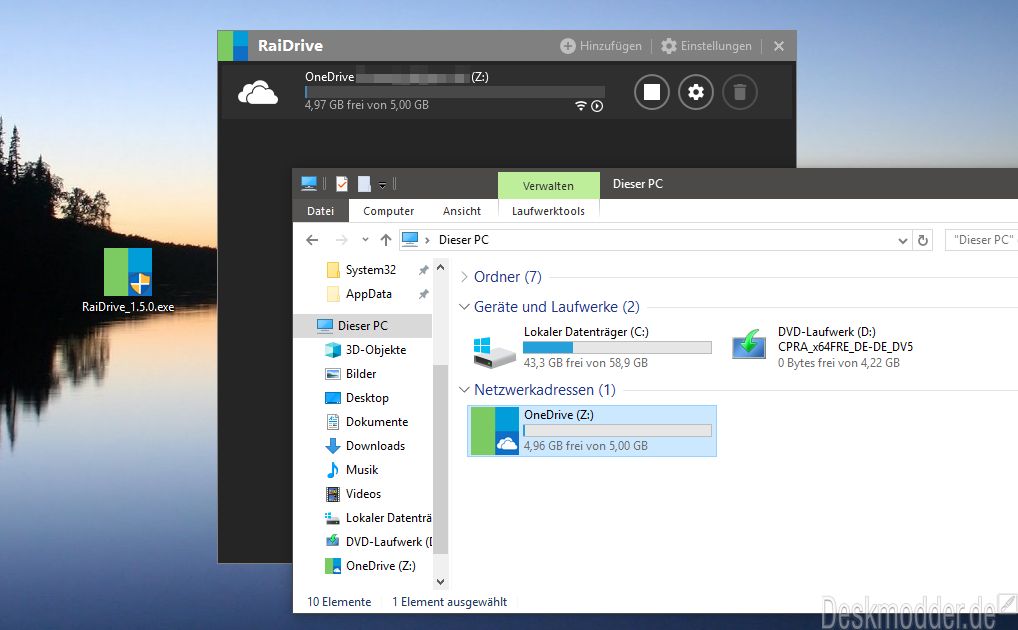Refresh the Dieser PC view
The image size is (1018, 630).
click(x=923, y=240)
